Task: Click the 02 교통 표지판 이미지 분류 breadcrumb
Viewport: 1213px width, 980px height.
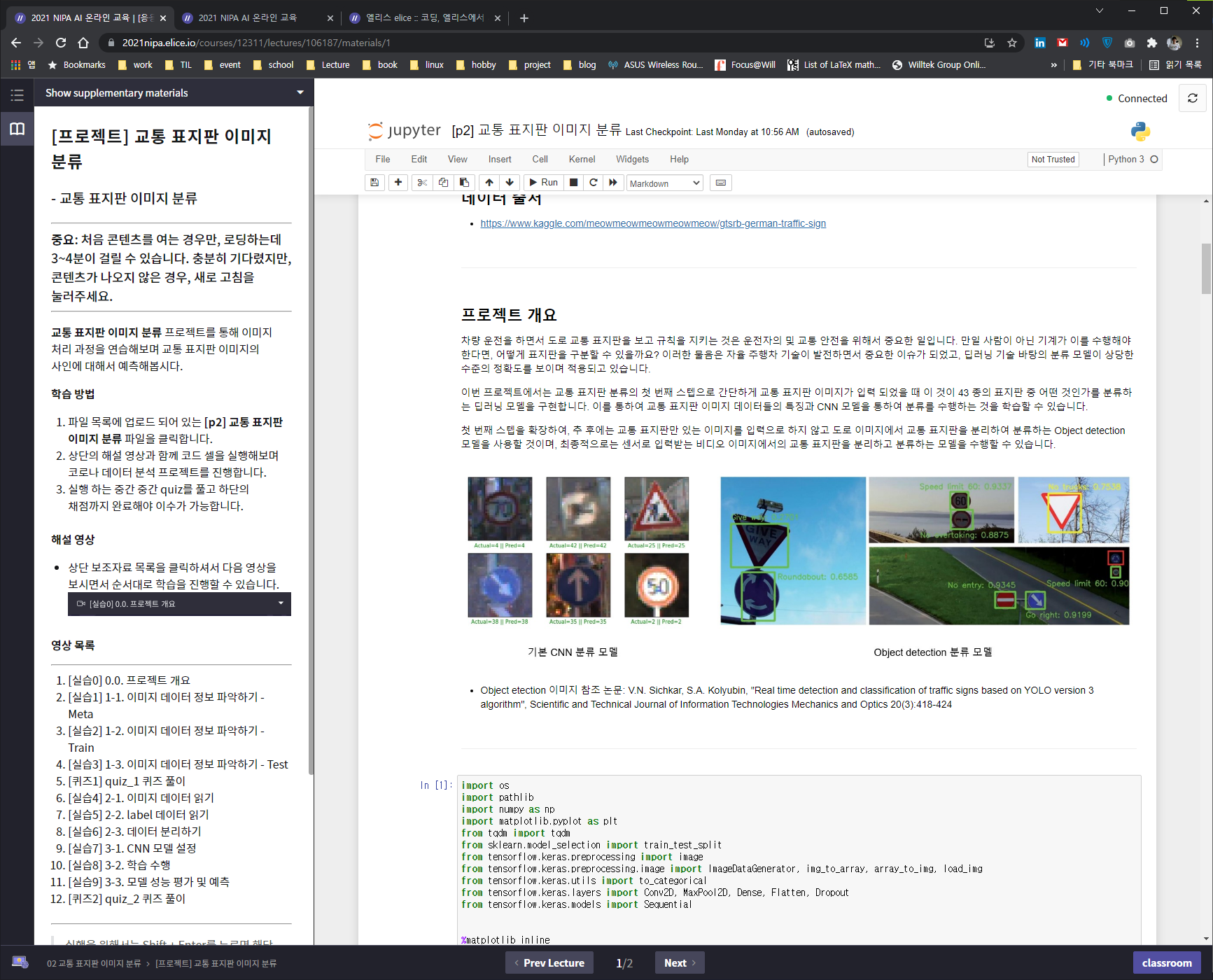Action: (94, 964)
